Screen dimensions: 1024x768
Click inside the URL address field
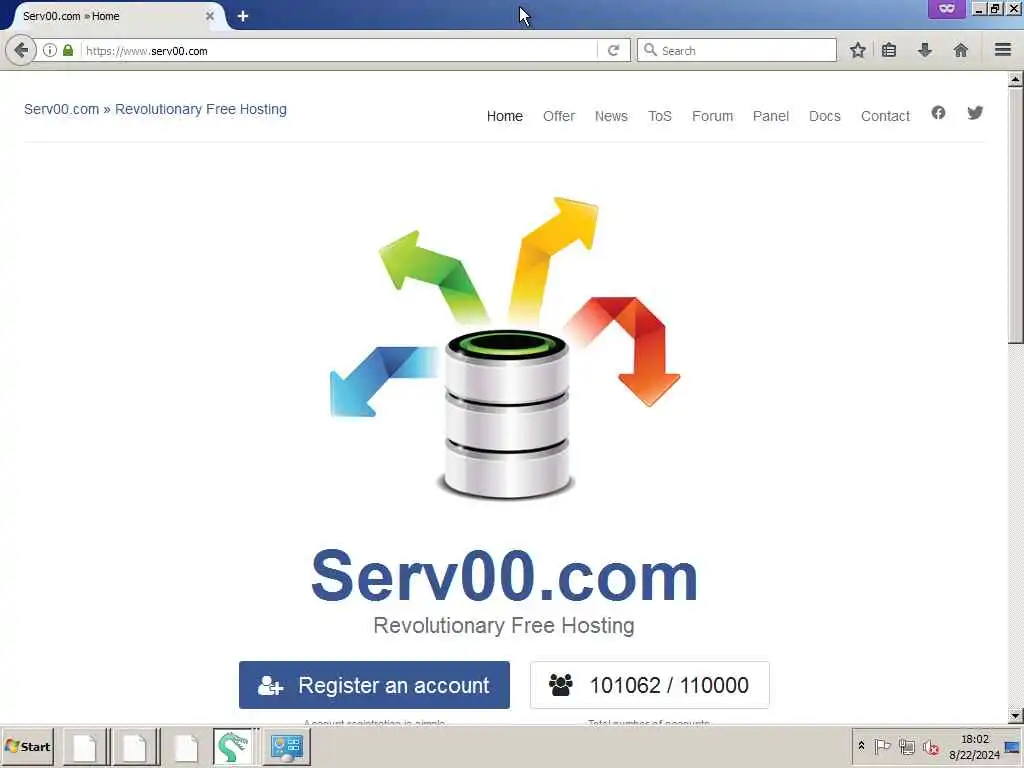point(340,50)
